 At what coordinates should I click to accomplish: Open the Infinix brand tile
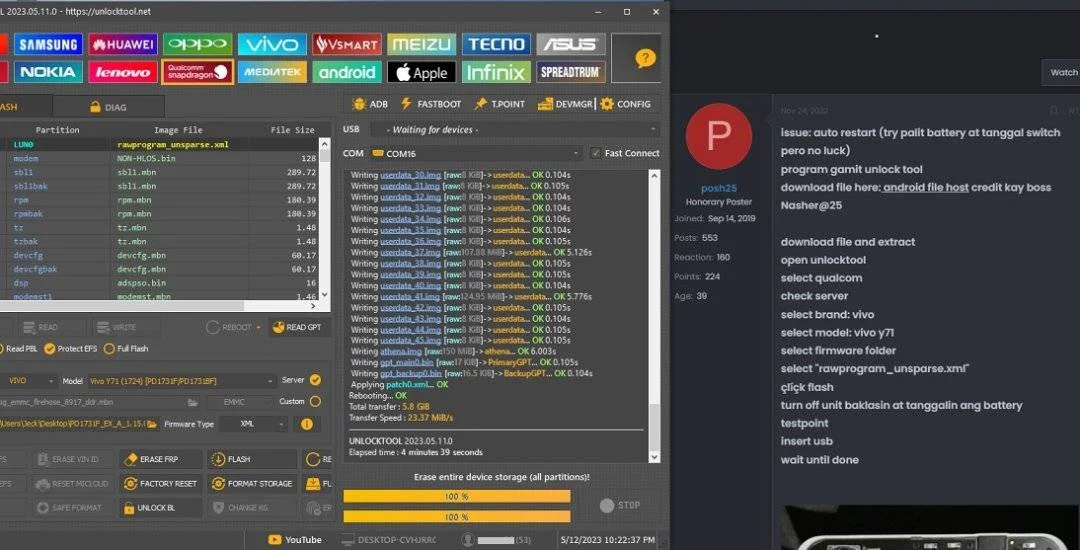coord(497,72)
